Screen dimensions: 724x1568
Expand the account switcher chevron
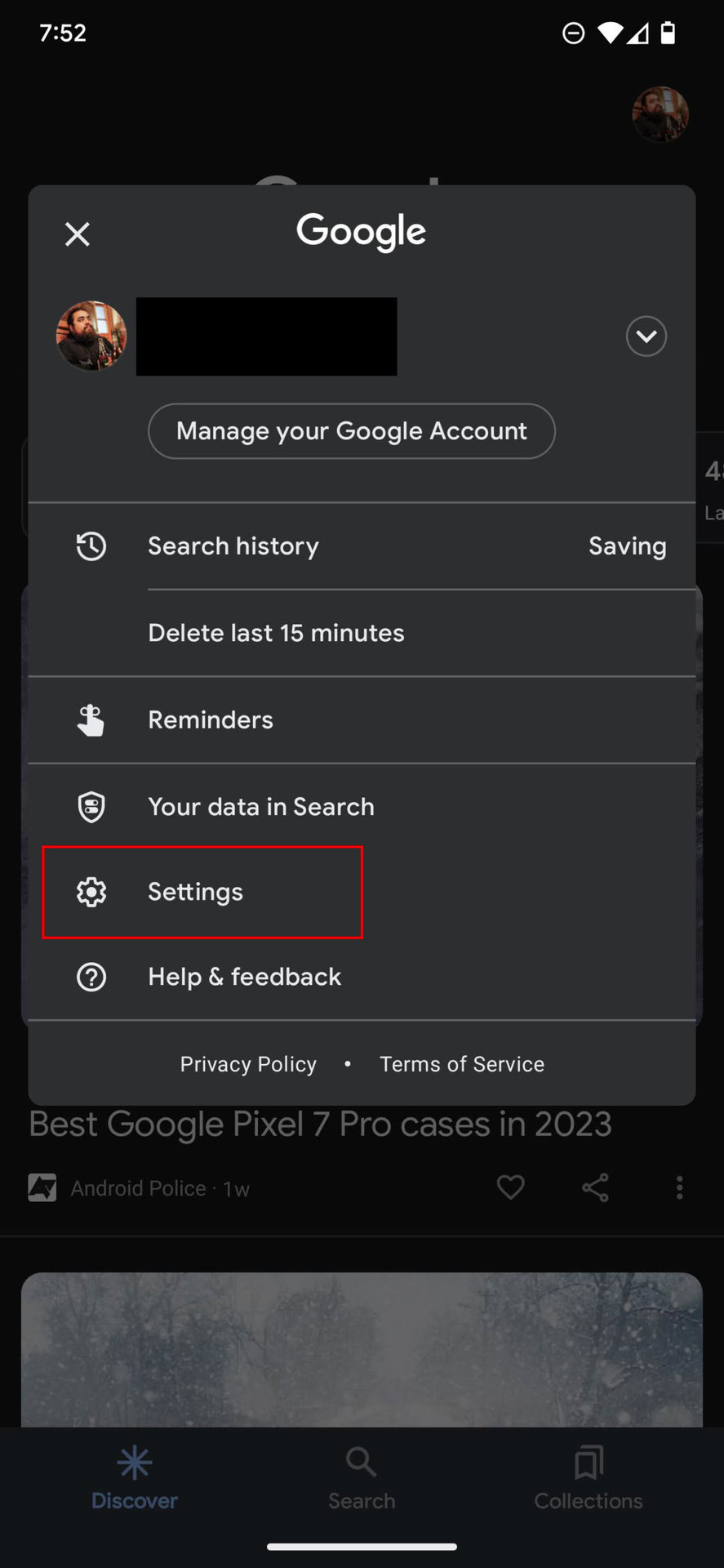pos(646,336)
